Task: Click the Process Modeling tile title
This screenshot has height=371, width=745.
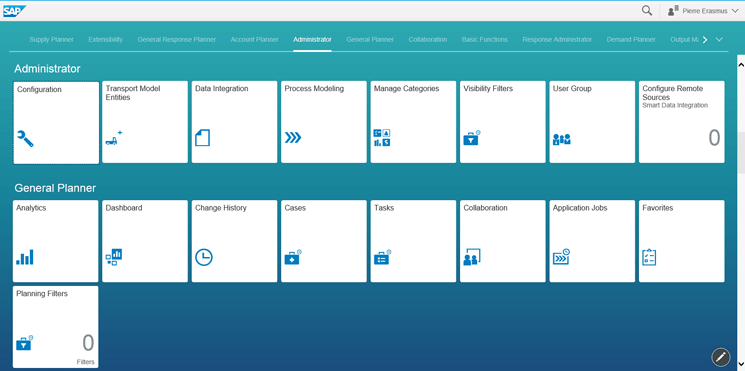Action: pyautogui.click(x=314, y=89)
